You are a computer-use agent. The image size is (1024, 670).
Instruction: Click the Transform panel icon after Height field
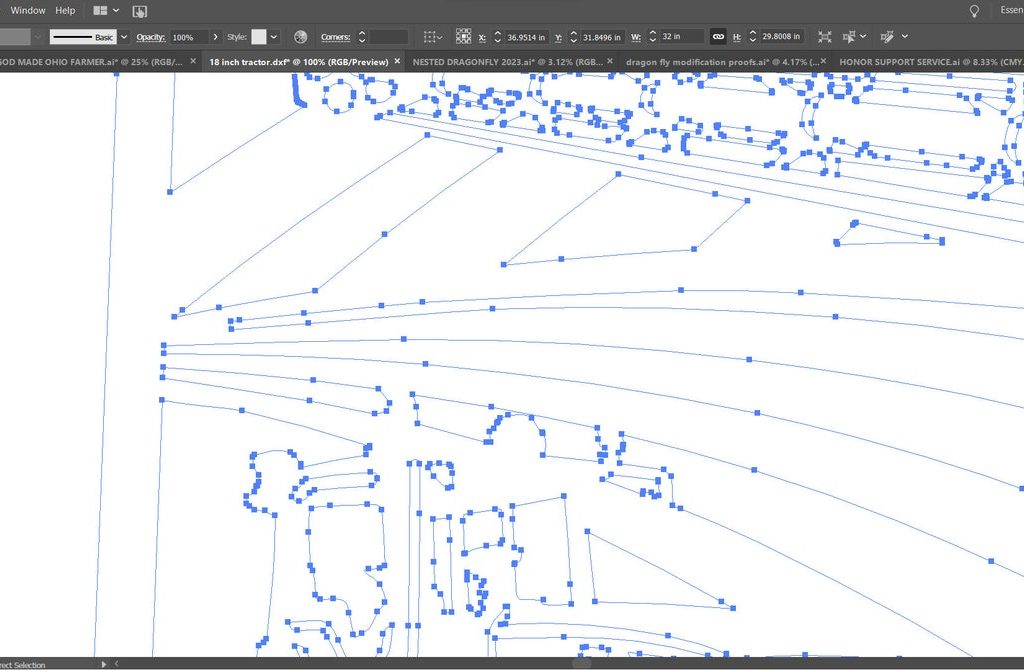click(x=824, y=37)
